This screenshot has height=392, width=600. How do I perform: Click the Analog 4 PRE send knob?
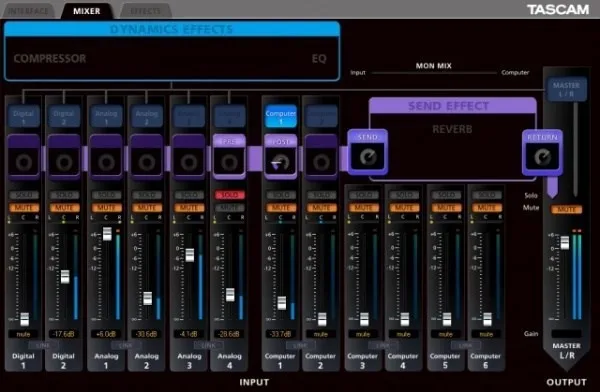click(x=229, y=162)
